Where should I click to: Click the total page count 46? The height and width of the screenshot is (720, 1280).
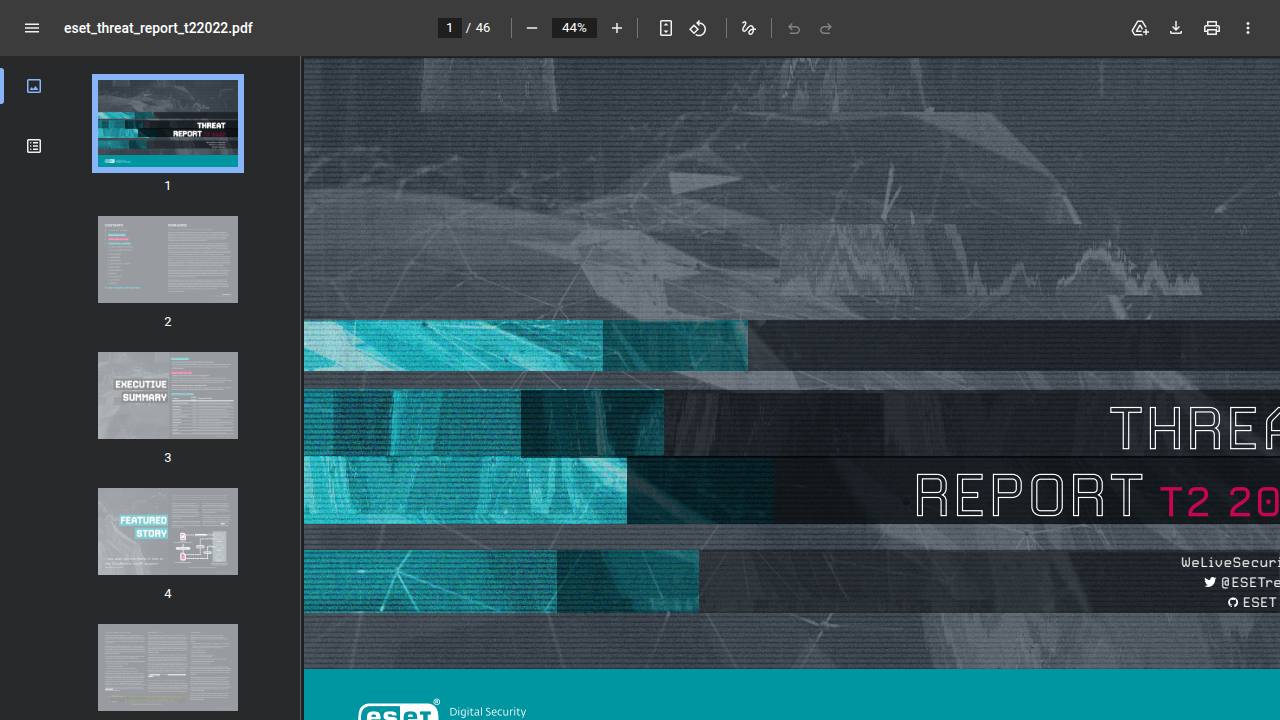(483, 28)
